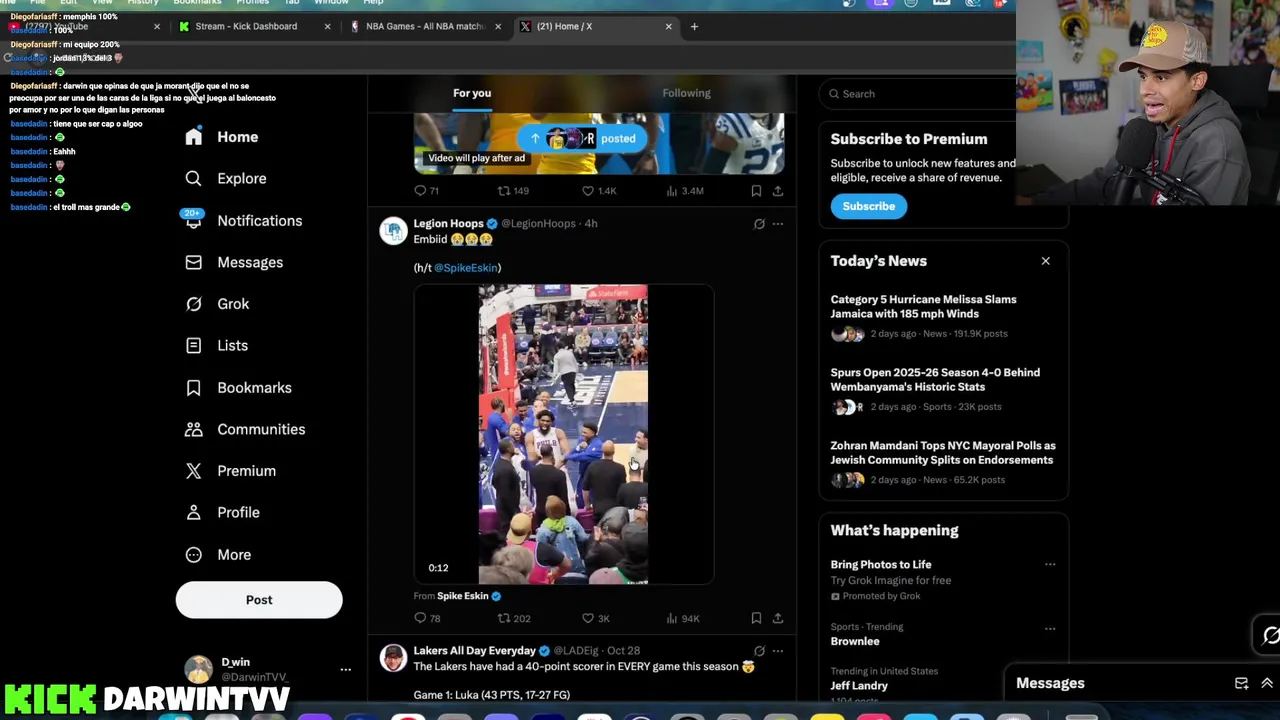Switch to the For you tab
This screenshot has height=720, width=1280.
coord(472,93)
